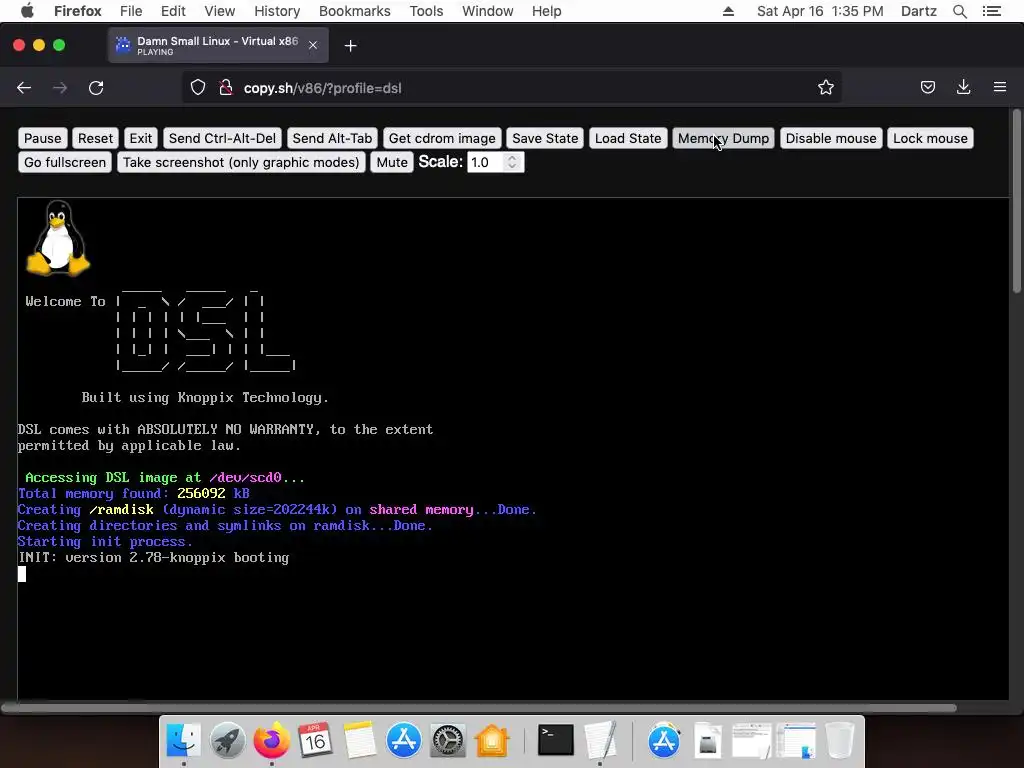Open the Pocket save icon
Image resolution: width=1024 pixels, height=768 pixels.
click(x=927, y=88)
